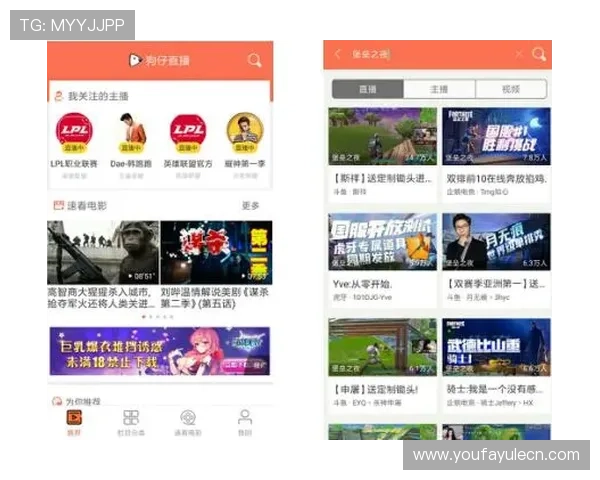Open the 谋杀 第二季 video thumbnail

[x=217, y=252]
